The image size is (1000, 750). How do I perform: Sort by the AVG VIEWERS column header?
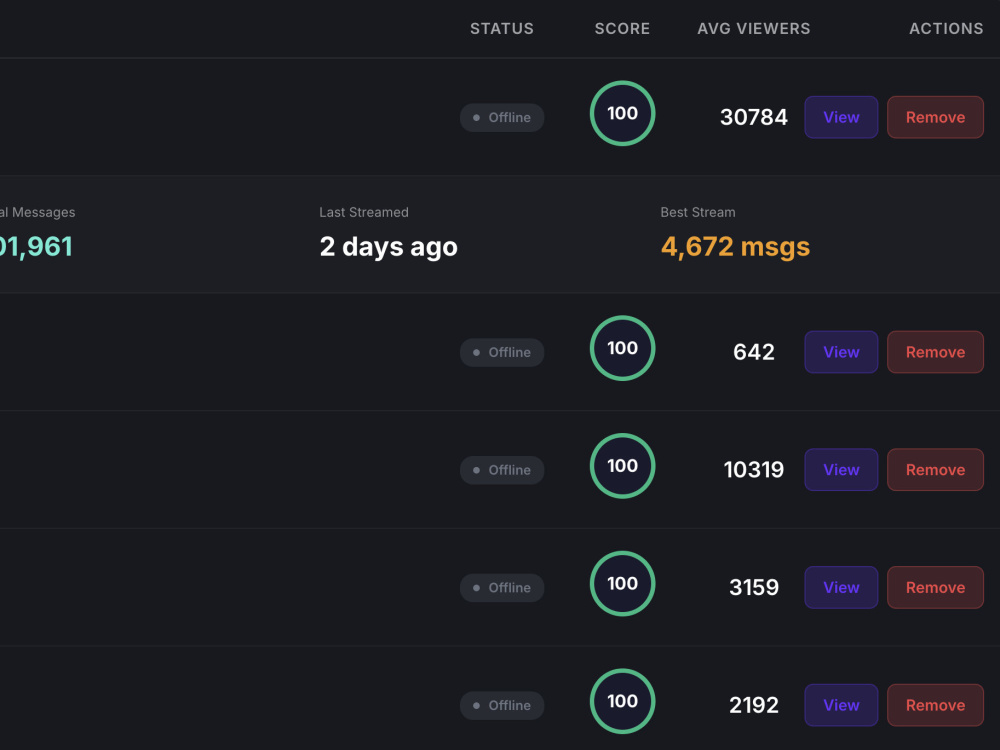coord(753,29)
